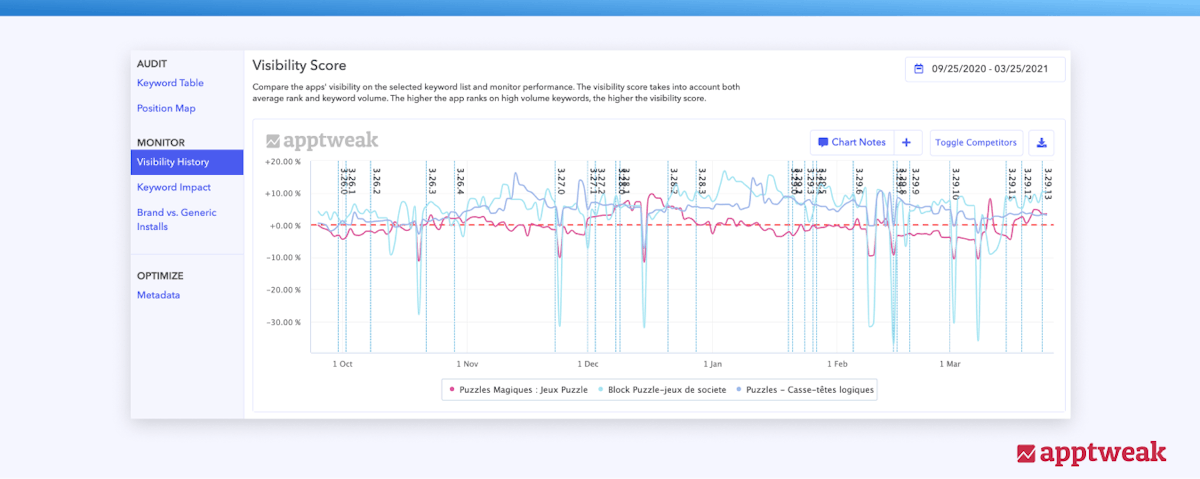Click the AppTweak brand logo at bottom right
Viewport: 1200px width, 479px height.
point(1091,453)
